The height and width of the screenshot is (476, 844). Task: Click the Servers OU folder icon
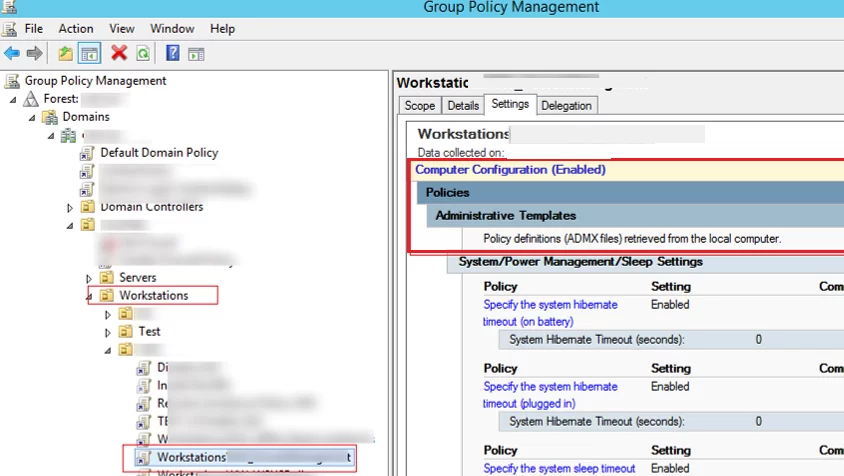point(107,278)
